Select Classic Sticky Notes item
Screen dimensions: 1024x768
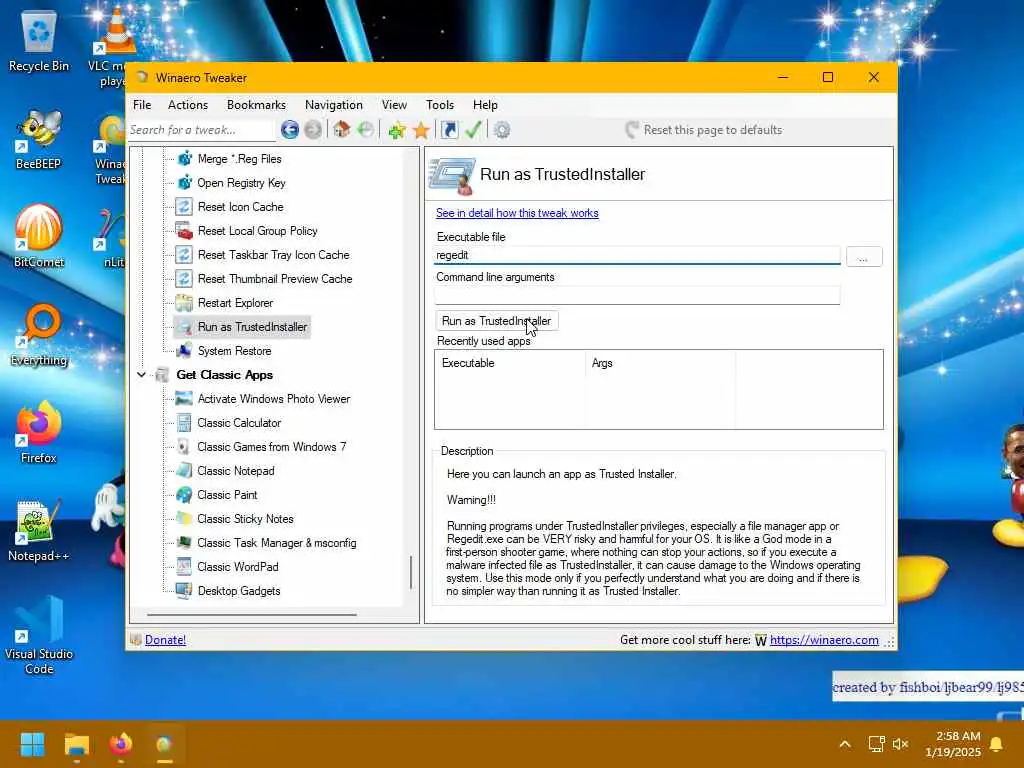tap(245, 519)
